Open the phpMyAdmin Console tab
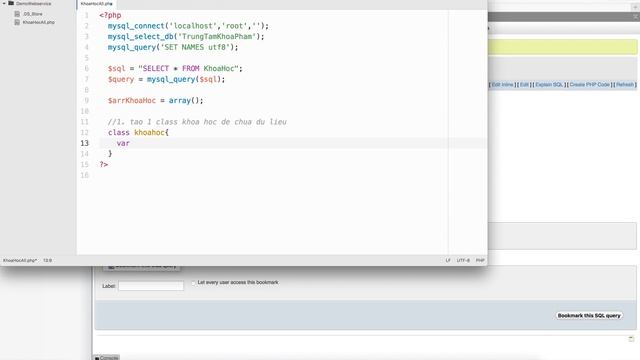This screenshot has width=640, height=360. (x=107, y=358)
